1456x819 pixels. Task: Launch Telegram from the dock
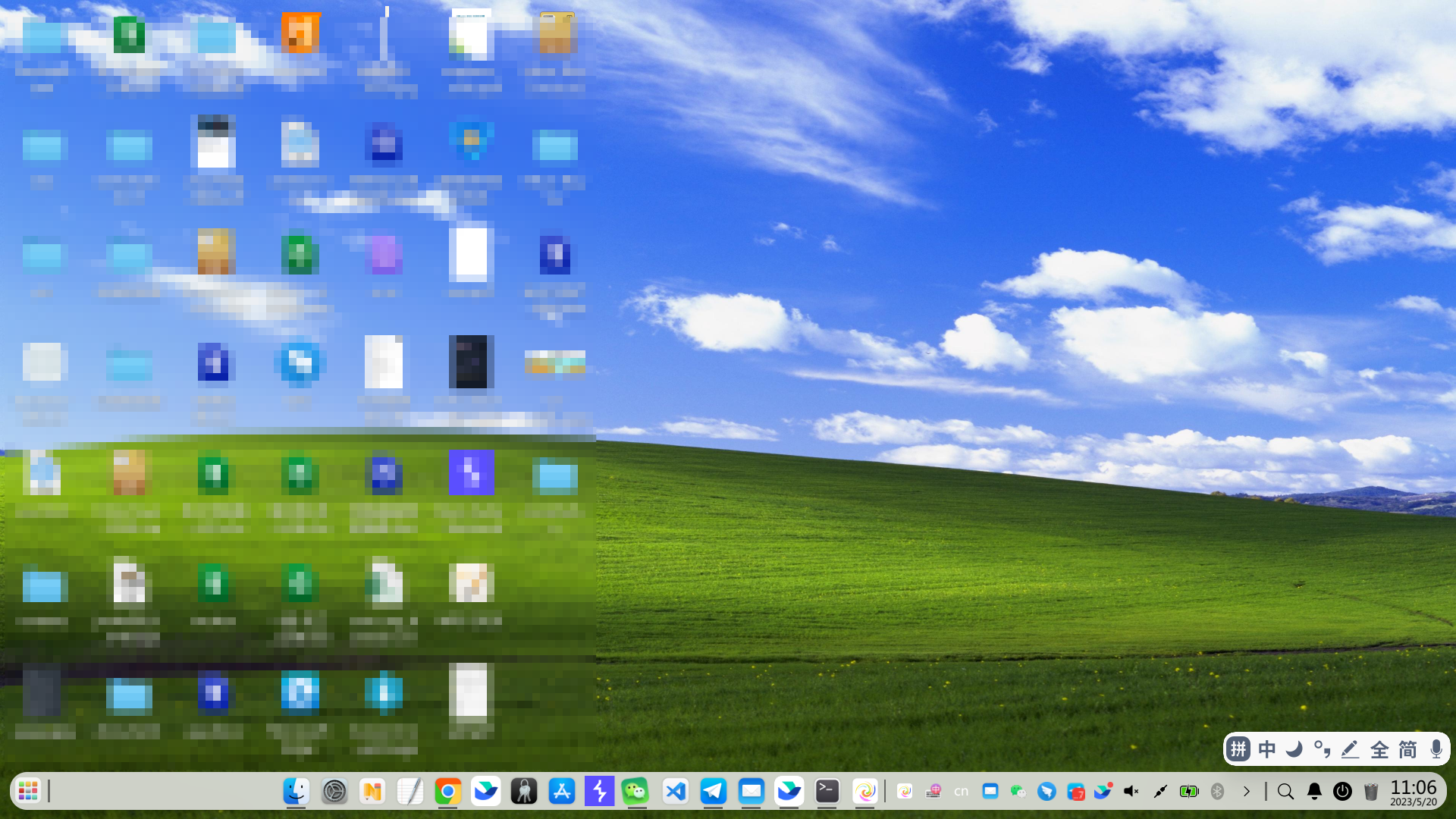pos(713,791)
